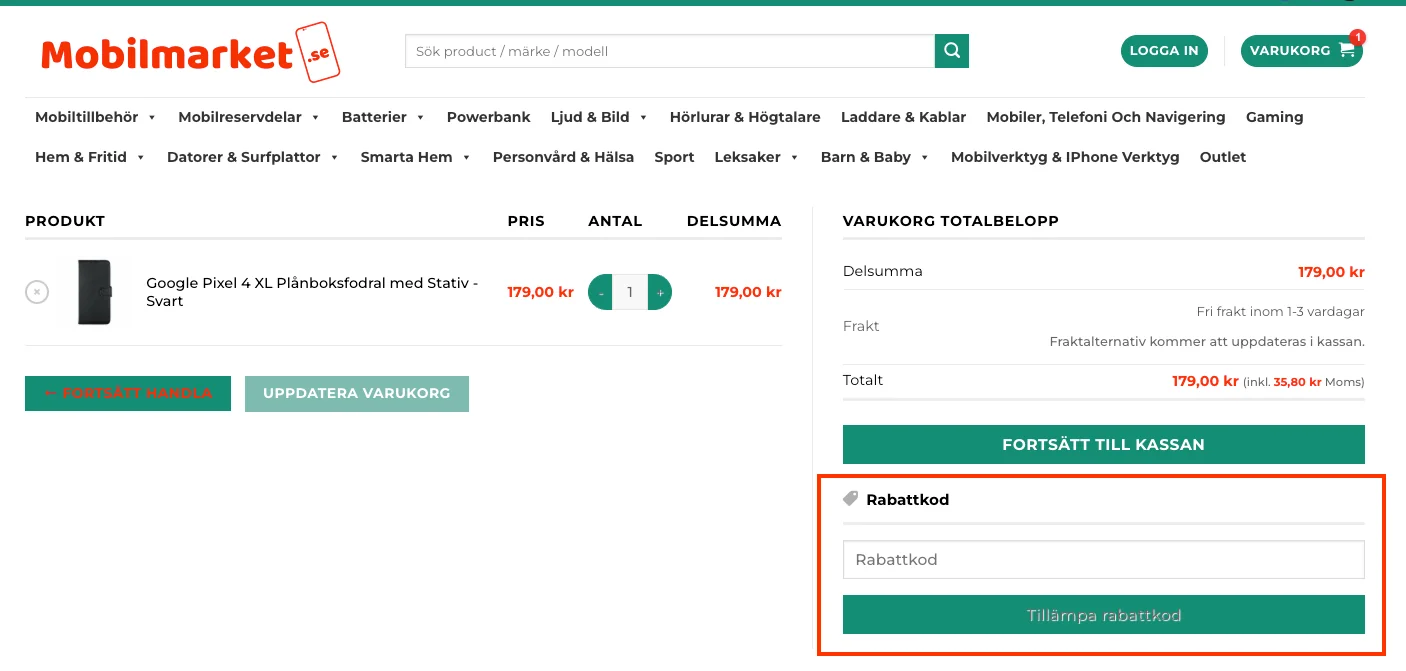Screen dimensions: 1406x671
Task: Decrease quantity with the minus icon
Action: (601, 292)
